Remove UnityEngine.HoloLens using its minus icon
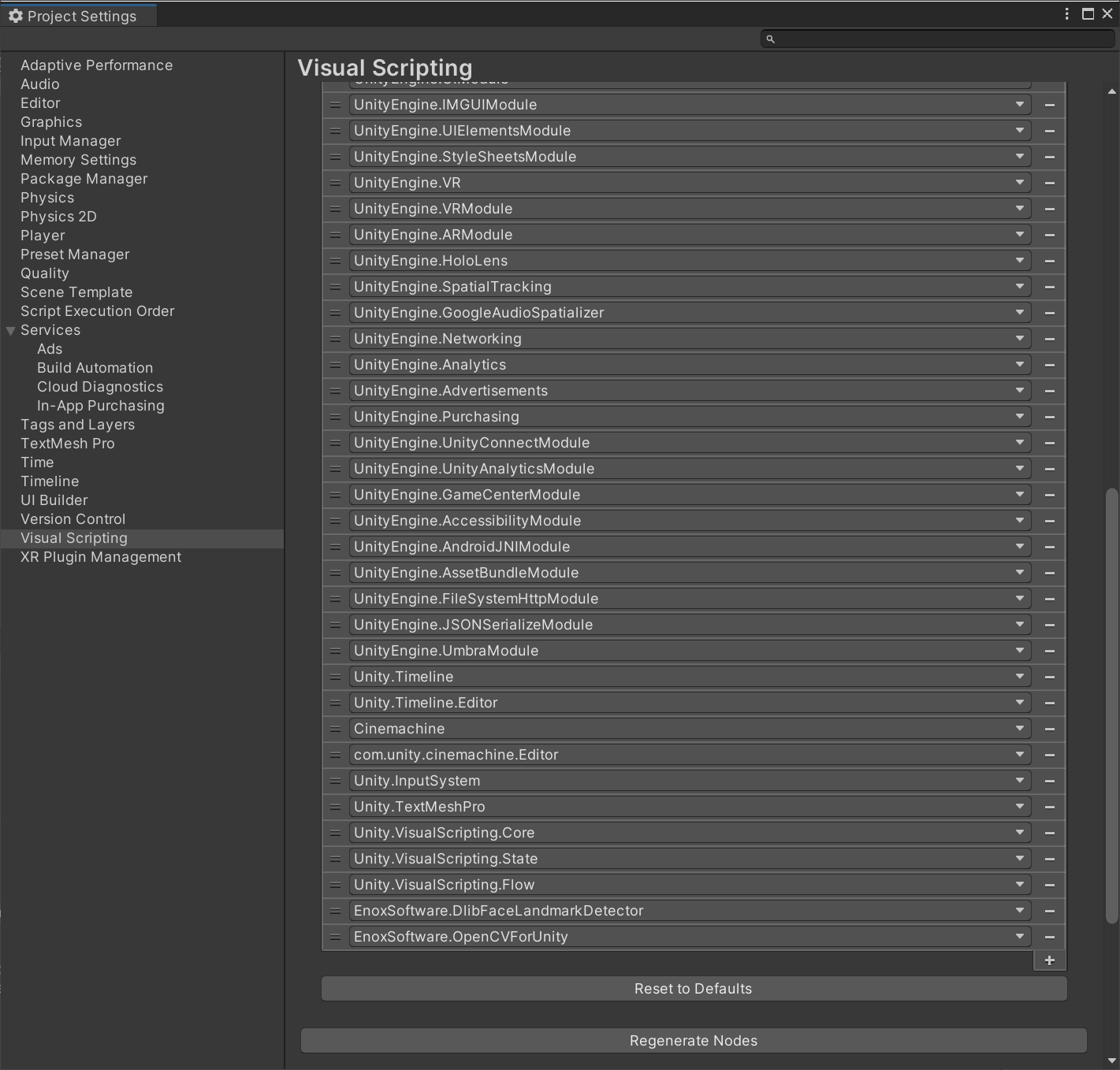This screenshot has width=1120, height=1070. click(x=1049, y=261)
